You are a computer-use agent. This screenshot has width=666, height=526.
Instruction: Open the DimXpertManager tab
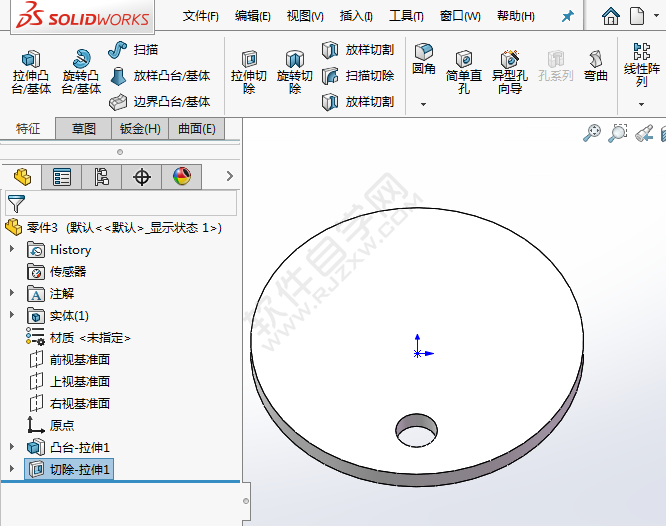141,177
